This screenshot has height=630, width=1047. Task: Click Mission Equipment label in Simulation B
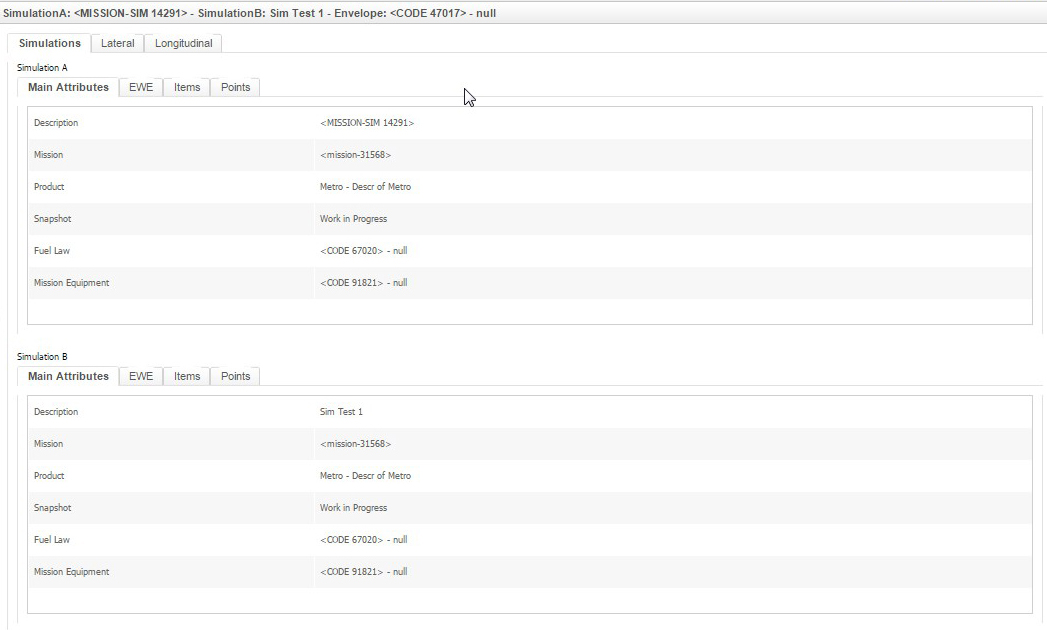pyautogui.click(x=71, y=572)
